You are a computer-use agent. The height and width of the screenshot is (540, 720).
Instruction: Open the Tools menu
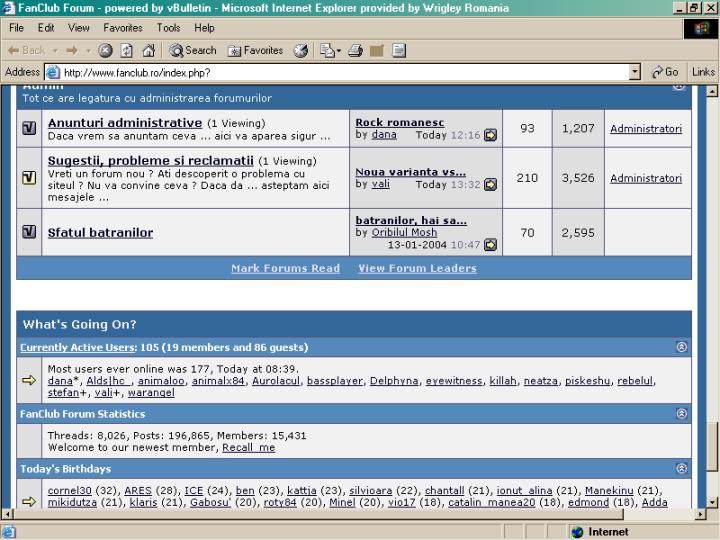169,28
